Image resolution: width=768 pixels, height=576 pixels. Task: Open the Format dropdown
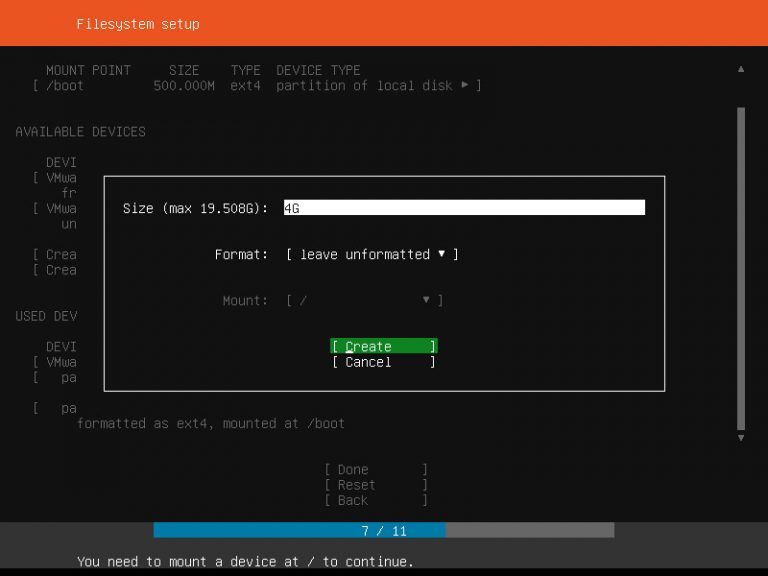coord(372,254)
